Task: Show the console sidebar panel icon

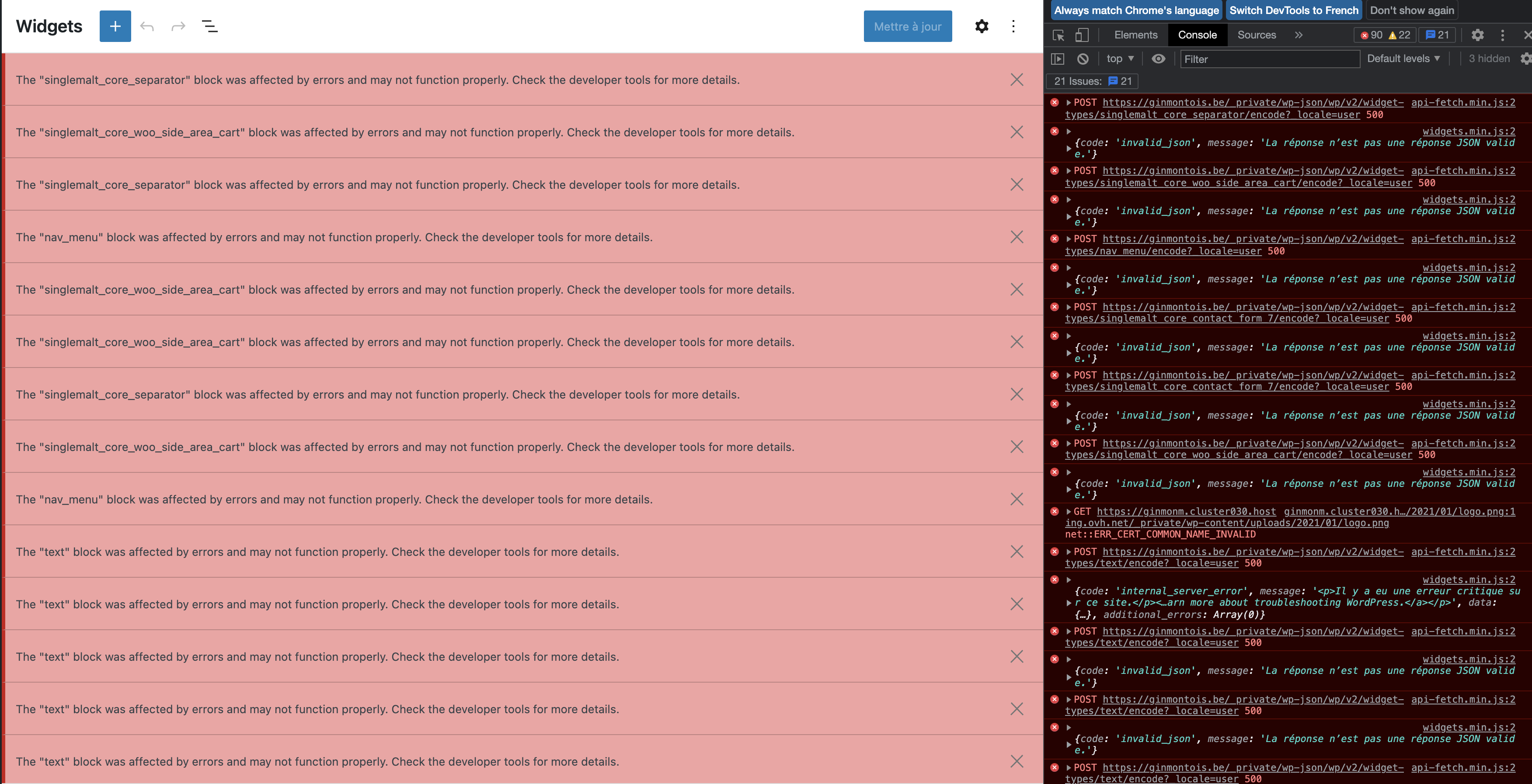Action: point(1058,59)
